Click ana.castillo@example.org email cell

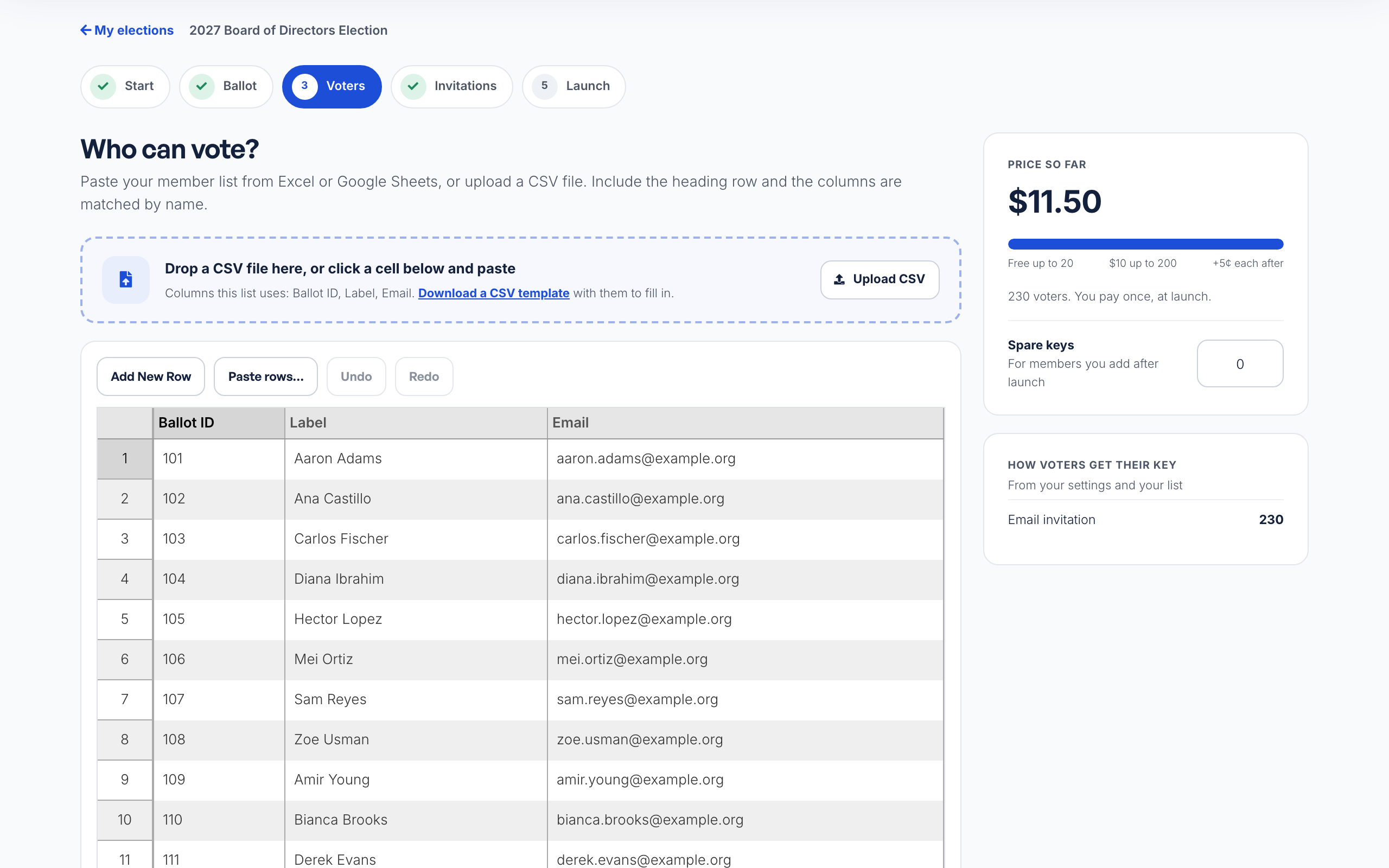746,499
